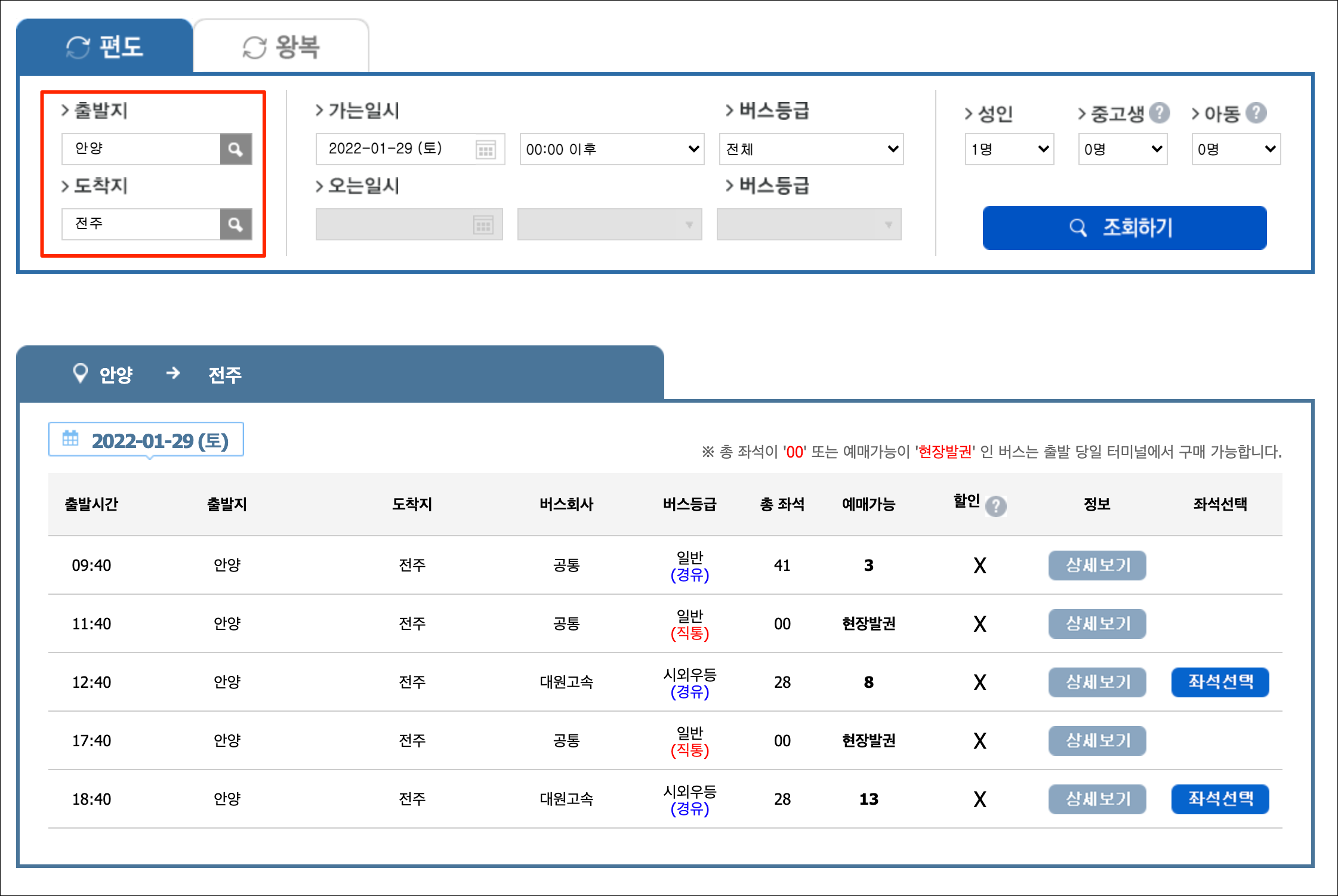Click 상세보기 for the 09:40 bus
Image resolution: width=1338 pixels, height=896 pixels.
point(1097,565)
